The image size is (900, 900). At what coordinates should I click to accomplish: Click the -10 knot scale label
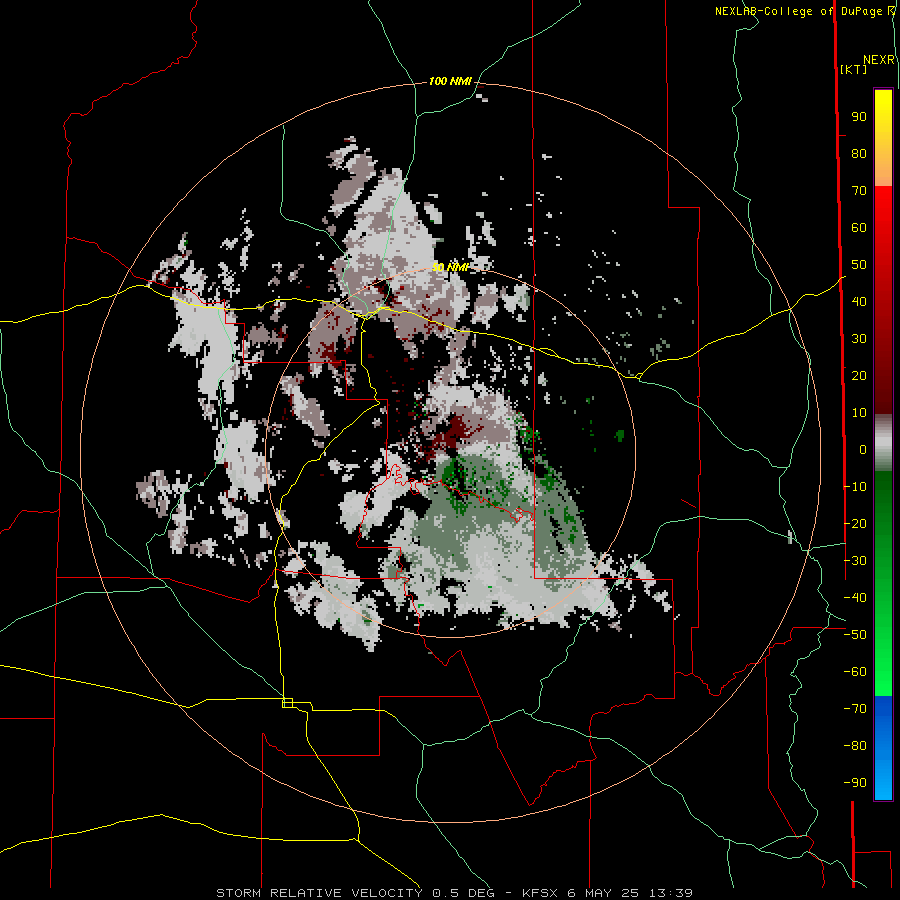click(855, 487)
